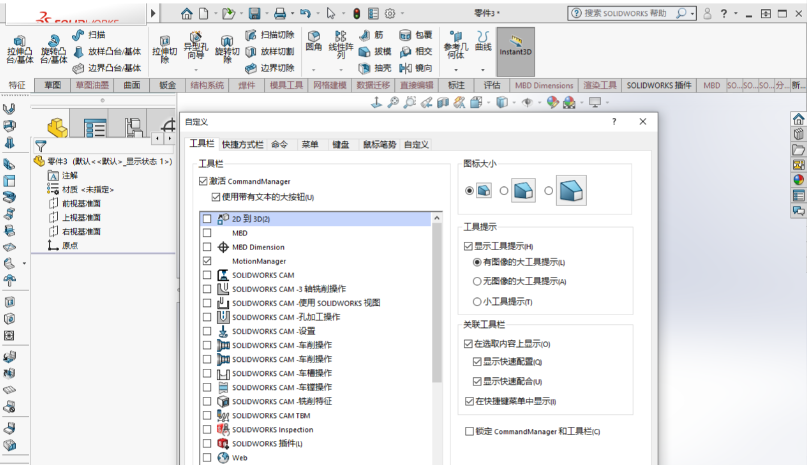The image size is (807, 465).
Task: Select the 放样切割 lofted cut tool
Action: (270, 51)
